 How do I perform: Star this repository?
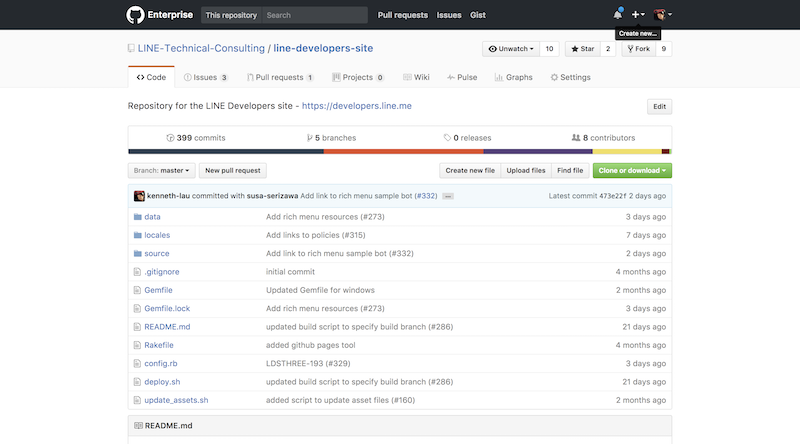click(583, 49)
